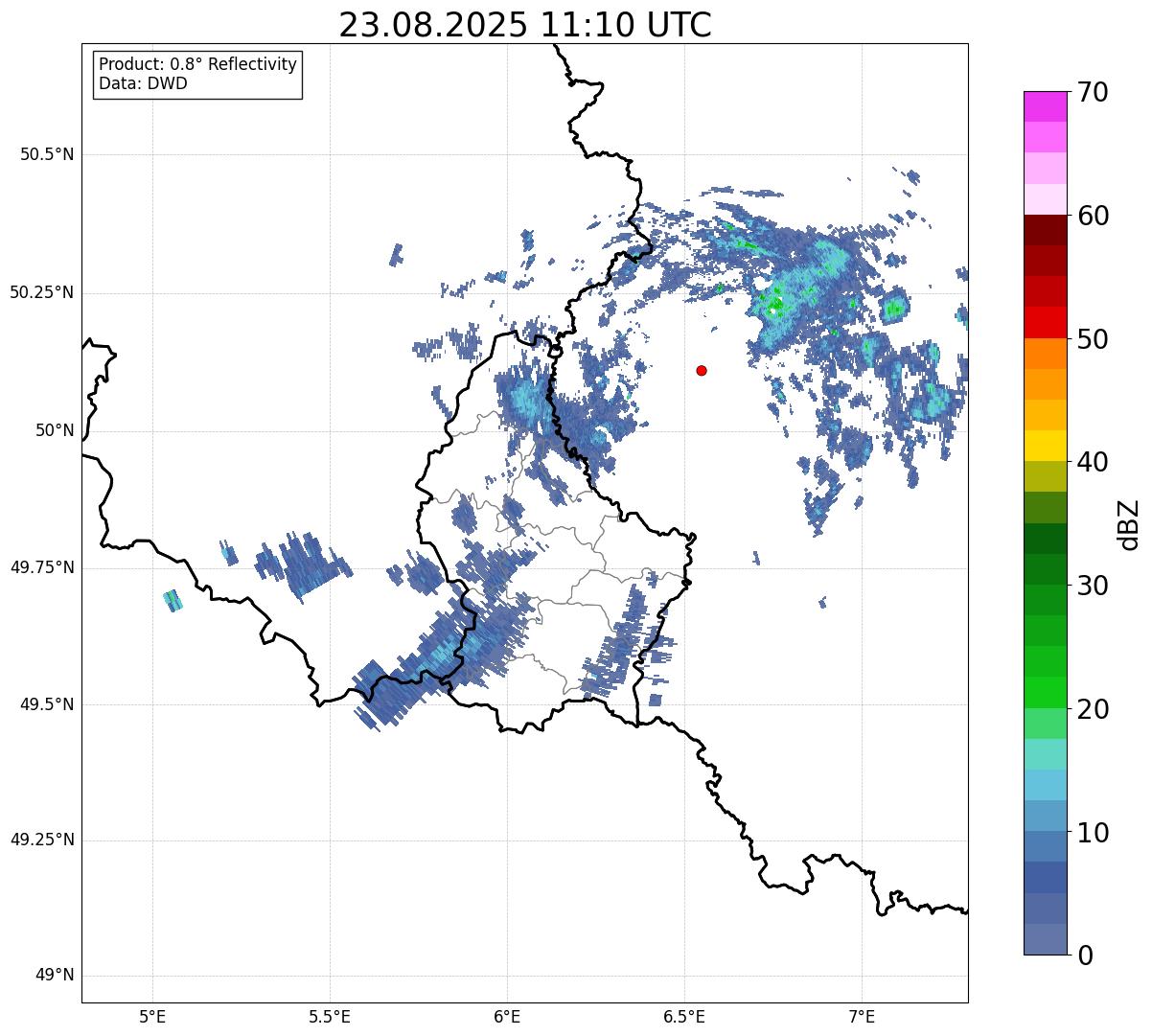Viewport: 1152px width, 1036px height.
Task: Click the bright green colorbar segment above 20
Action: (x=1045, y=692)
